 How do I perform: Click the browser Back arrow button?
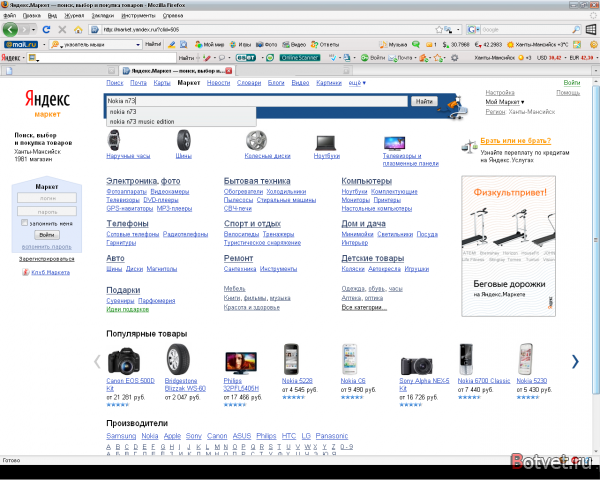10,29
